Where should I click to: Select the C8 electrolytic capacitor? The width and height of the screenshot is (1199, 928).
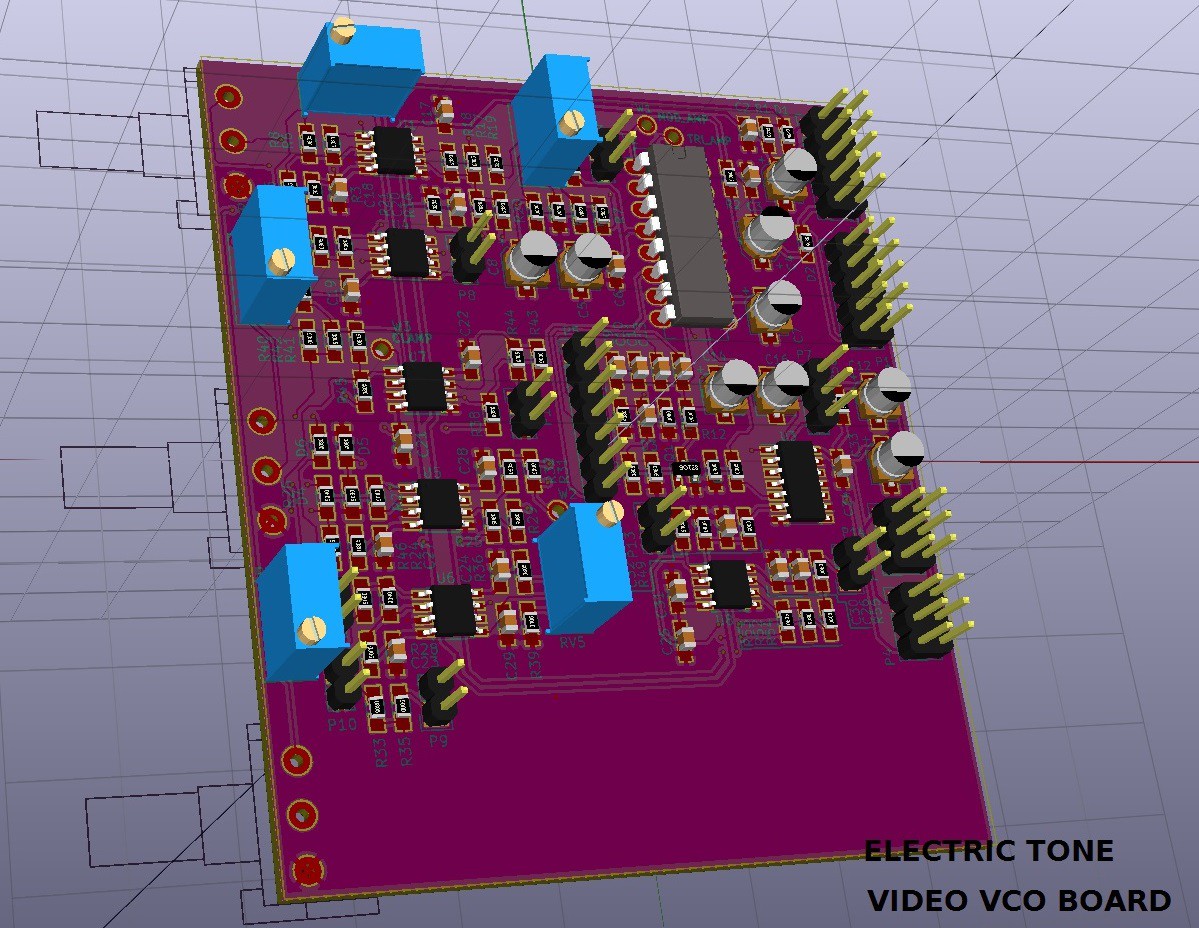tap(530, 260)
